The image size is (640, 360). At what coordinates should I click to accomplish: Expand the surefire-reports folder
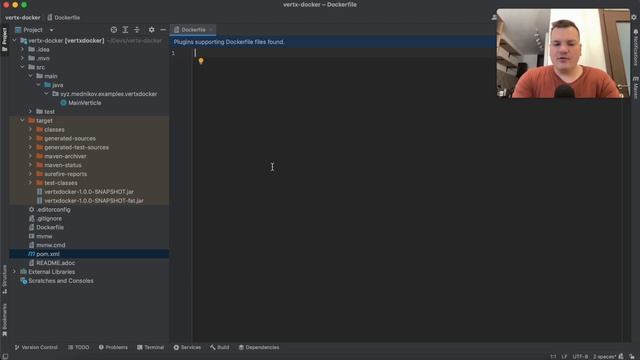pos(31,174)
